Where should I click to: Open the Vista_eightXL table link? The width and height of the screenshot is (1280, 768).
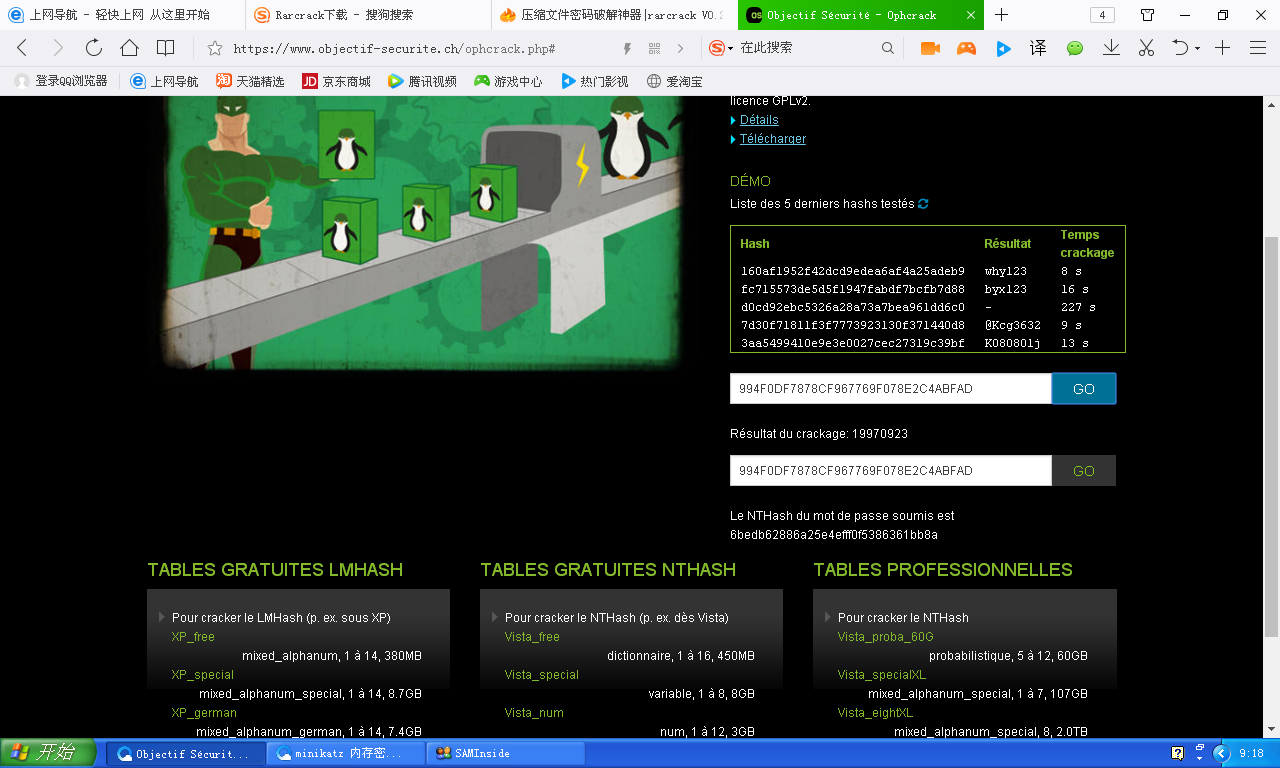point(875,713)
